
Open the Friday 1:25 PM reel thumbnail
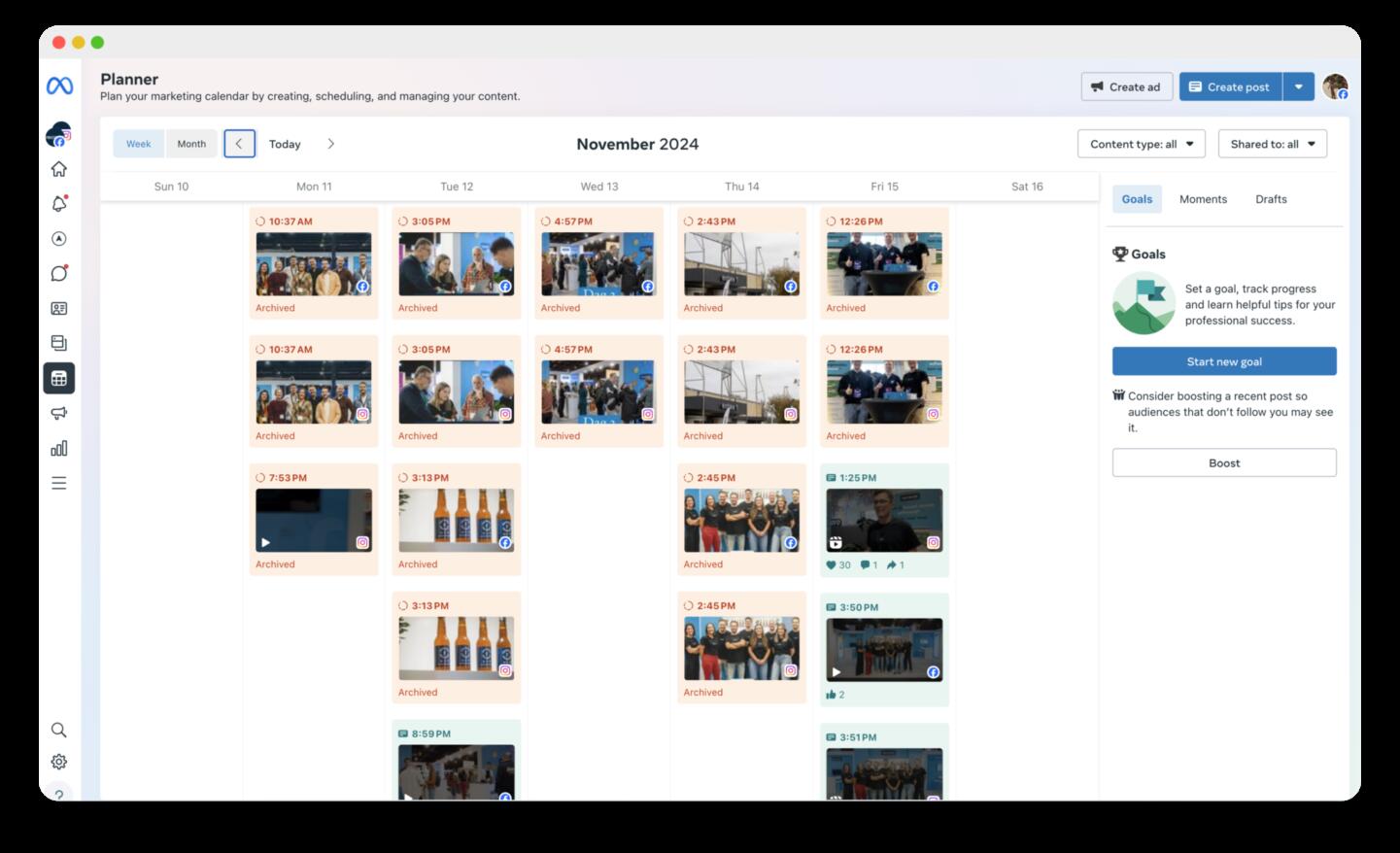coord(884,521)
